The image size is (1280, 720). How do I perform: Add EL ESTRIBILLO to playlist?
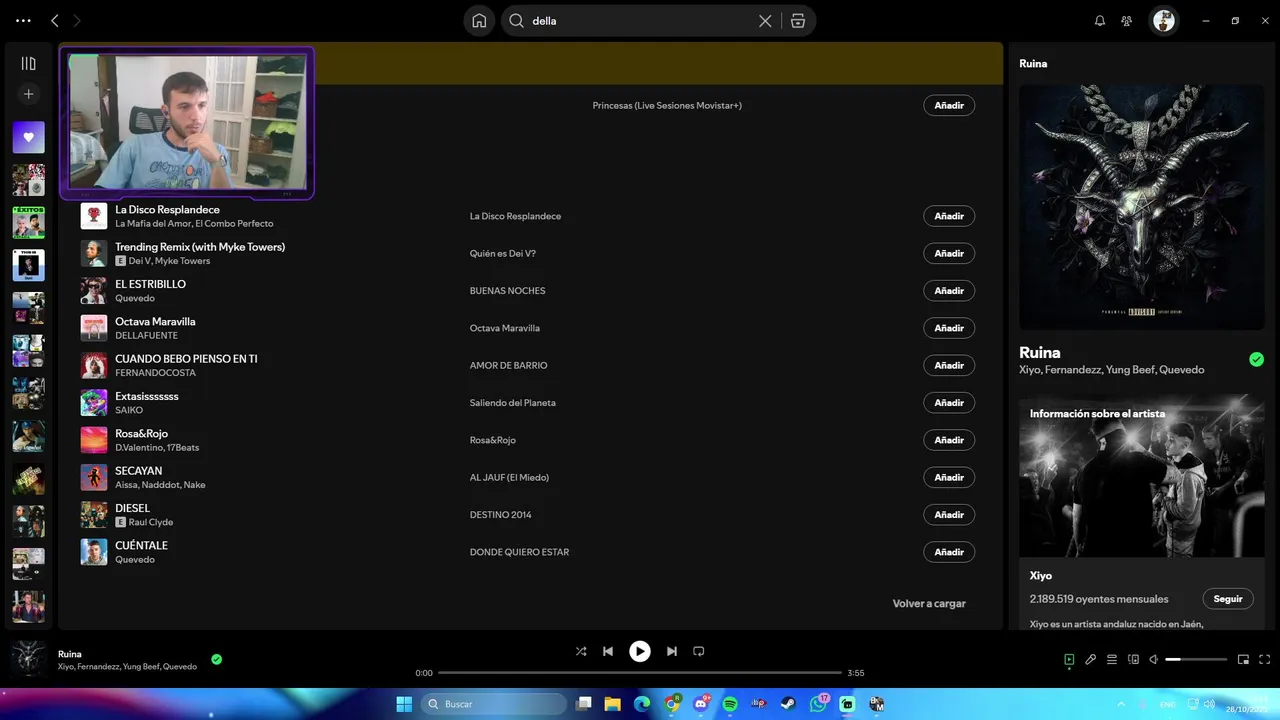coord(949,291)
